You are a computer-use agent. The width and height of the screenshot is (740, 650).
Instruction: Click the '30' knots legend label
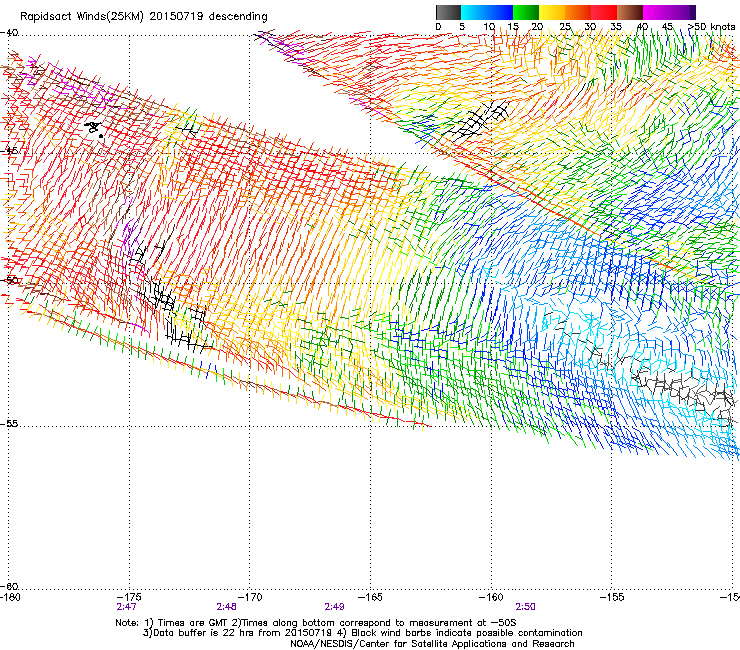click(x=590, y=27)
